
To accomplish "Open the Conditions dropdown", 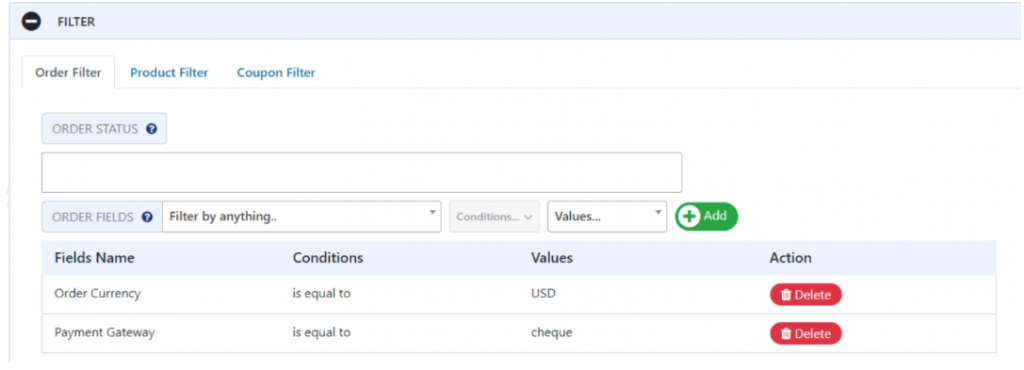I will point(494,217).
